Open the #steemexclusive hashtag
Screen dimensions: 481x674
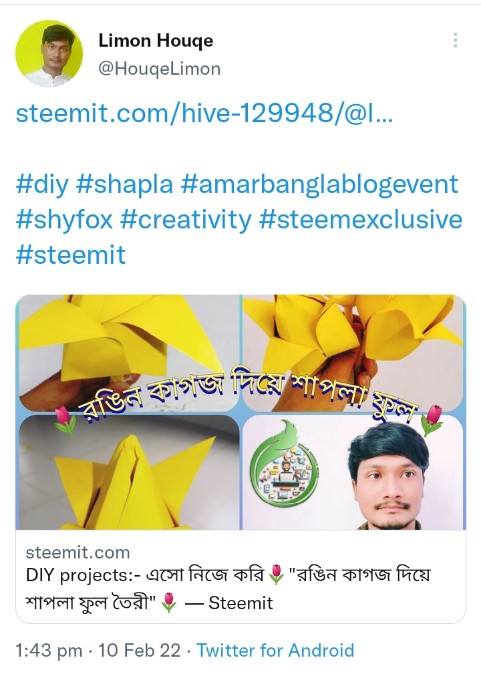click(x=361, y=220)
